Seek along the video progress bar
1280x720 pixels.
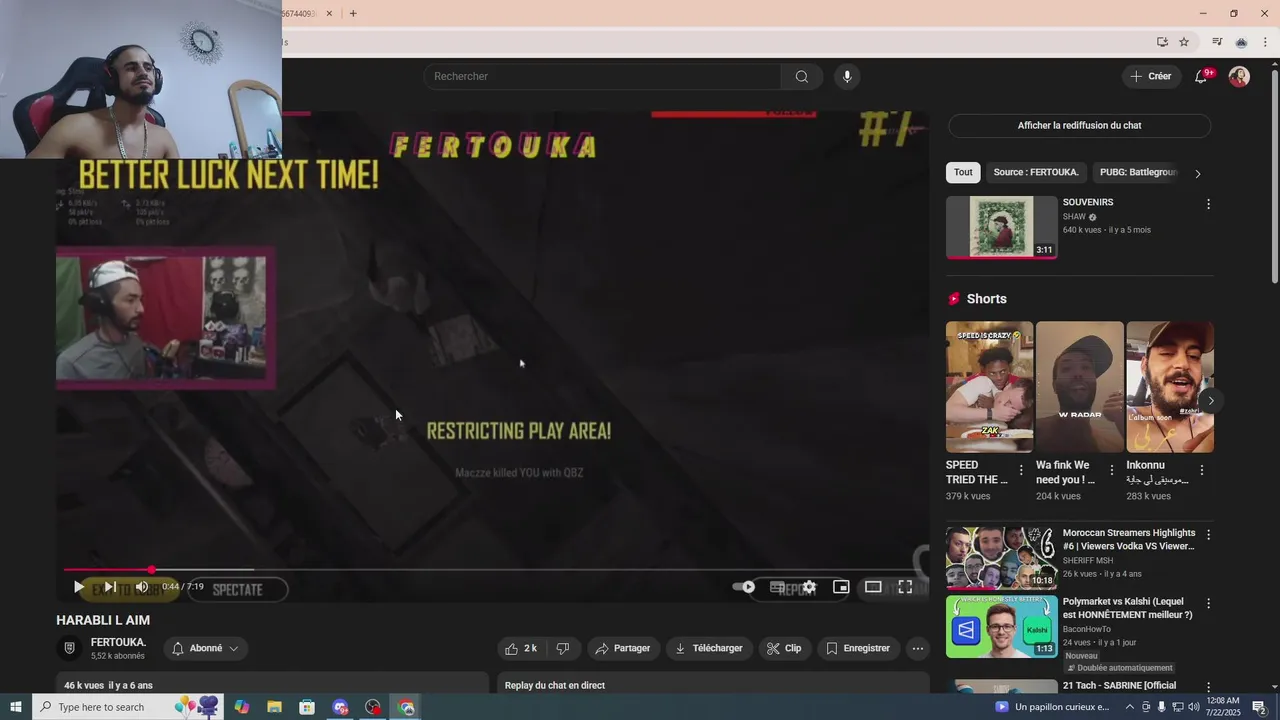492,570
